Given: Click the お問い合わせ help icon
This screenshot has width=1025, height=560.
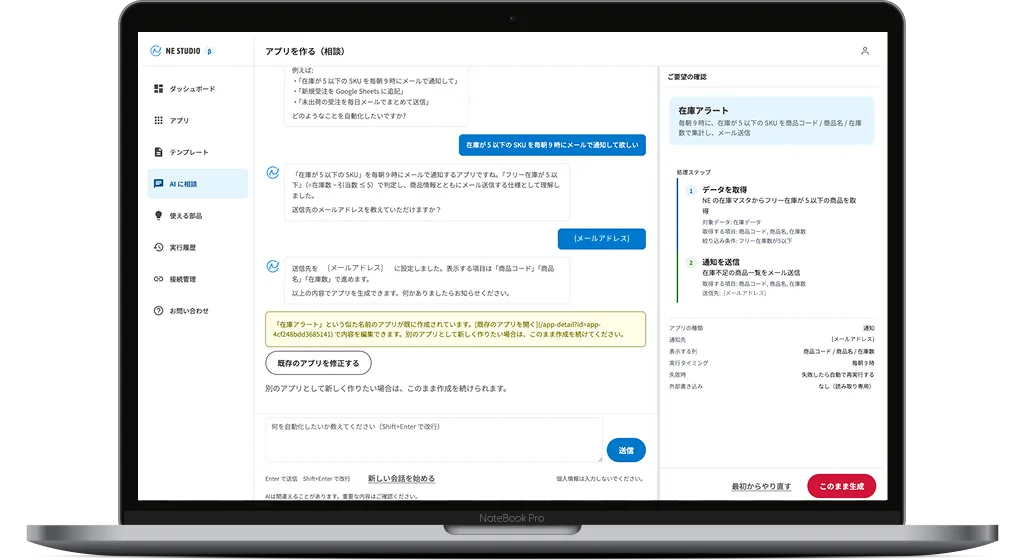Looking at the screenshot, I should tap(158, 310).
